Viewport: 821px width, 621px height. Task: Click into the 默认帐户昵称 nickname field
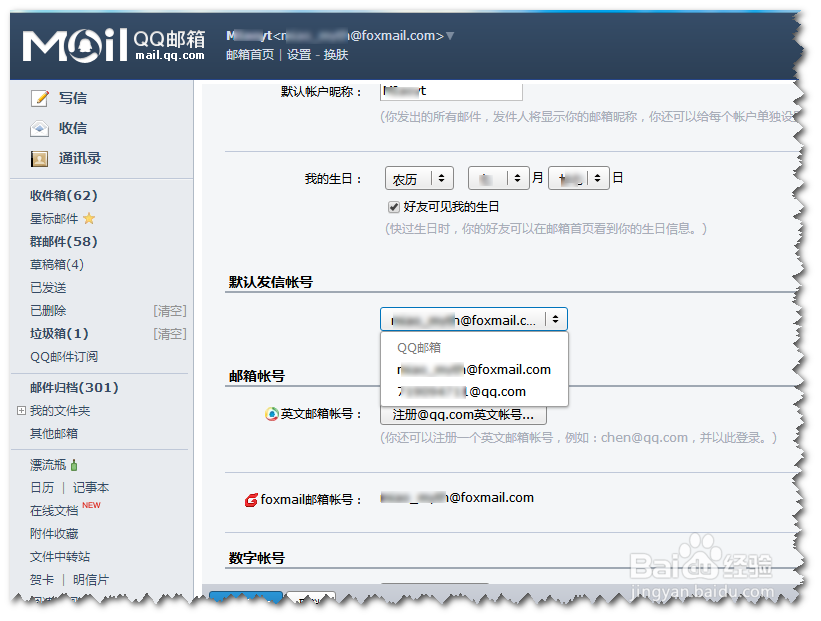[x=451, y=91]
